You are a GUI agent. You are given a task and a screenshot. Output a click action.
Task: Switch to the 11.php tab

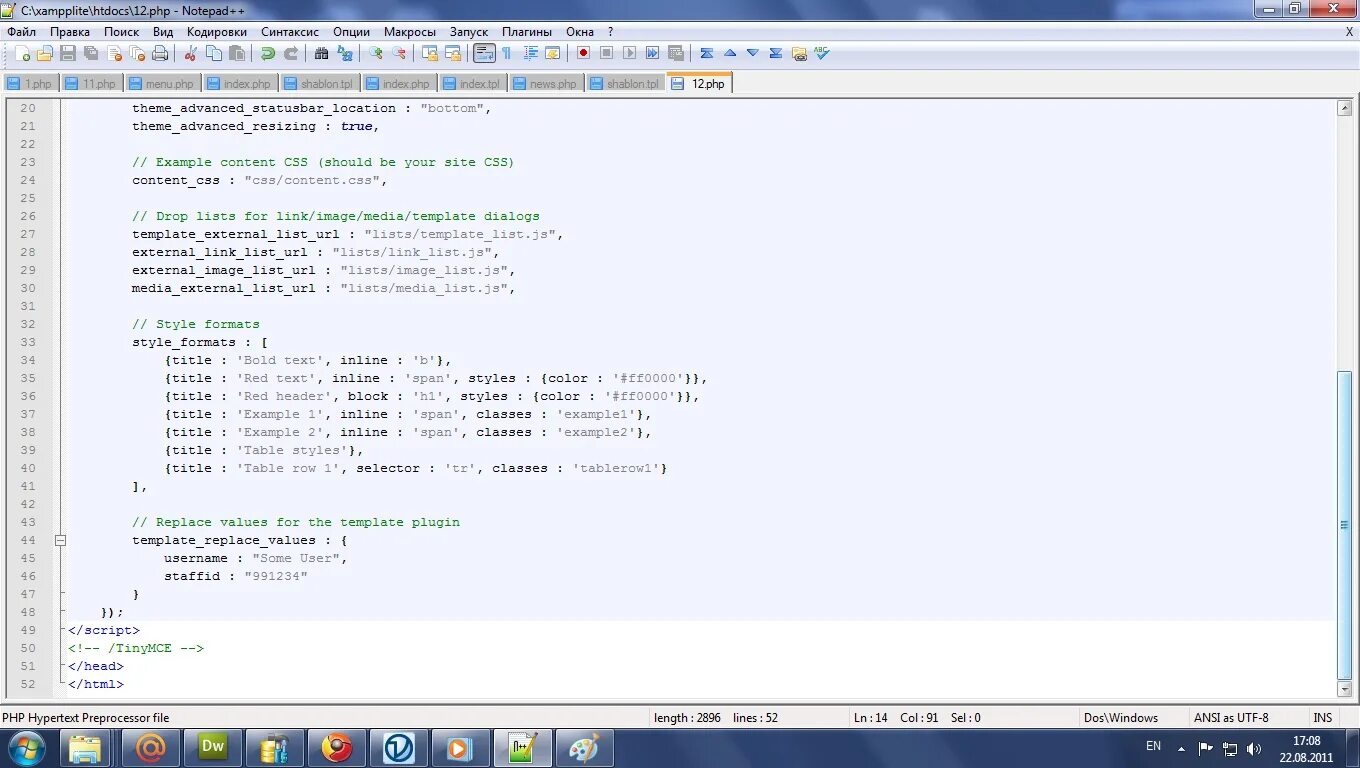[x=91, y=84]
